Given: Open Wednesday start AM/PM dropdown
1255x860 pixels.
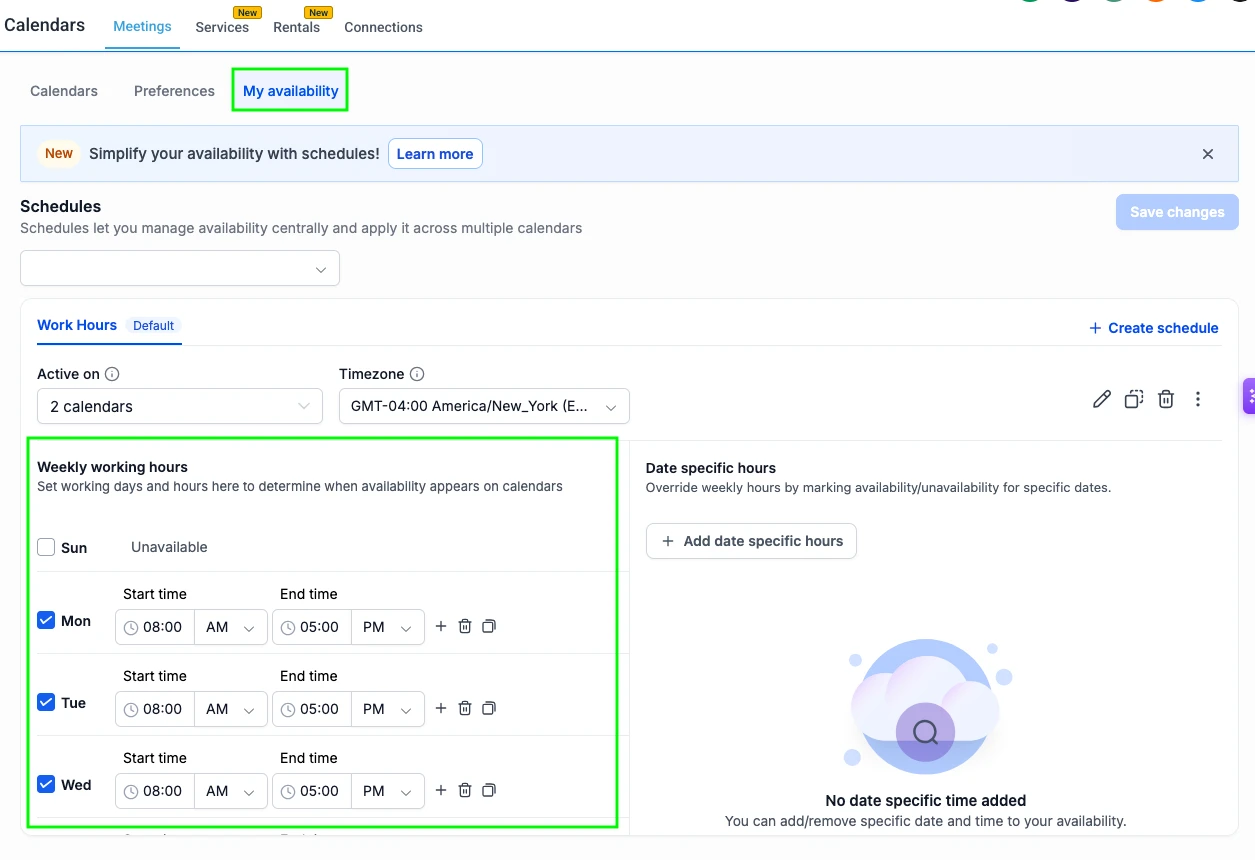Looking at the screenshot, I should [x=231, y=791].
